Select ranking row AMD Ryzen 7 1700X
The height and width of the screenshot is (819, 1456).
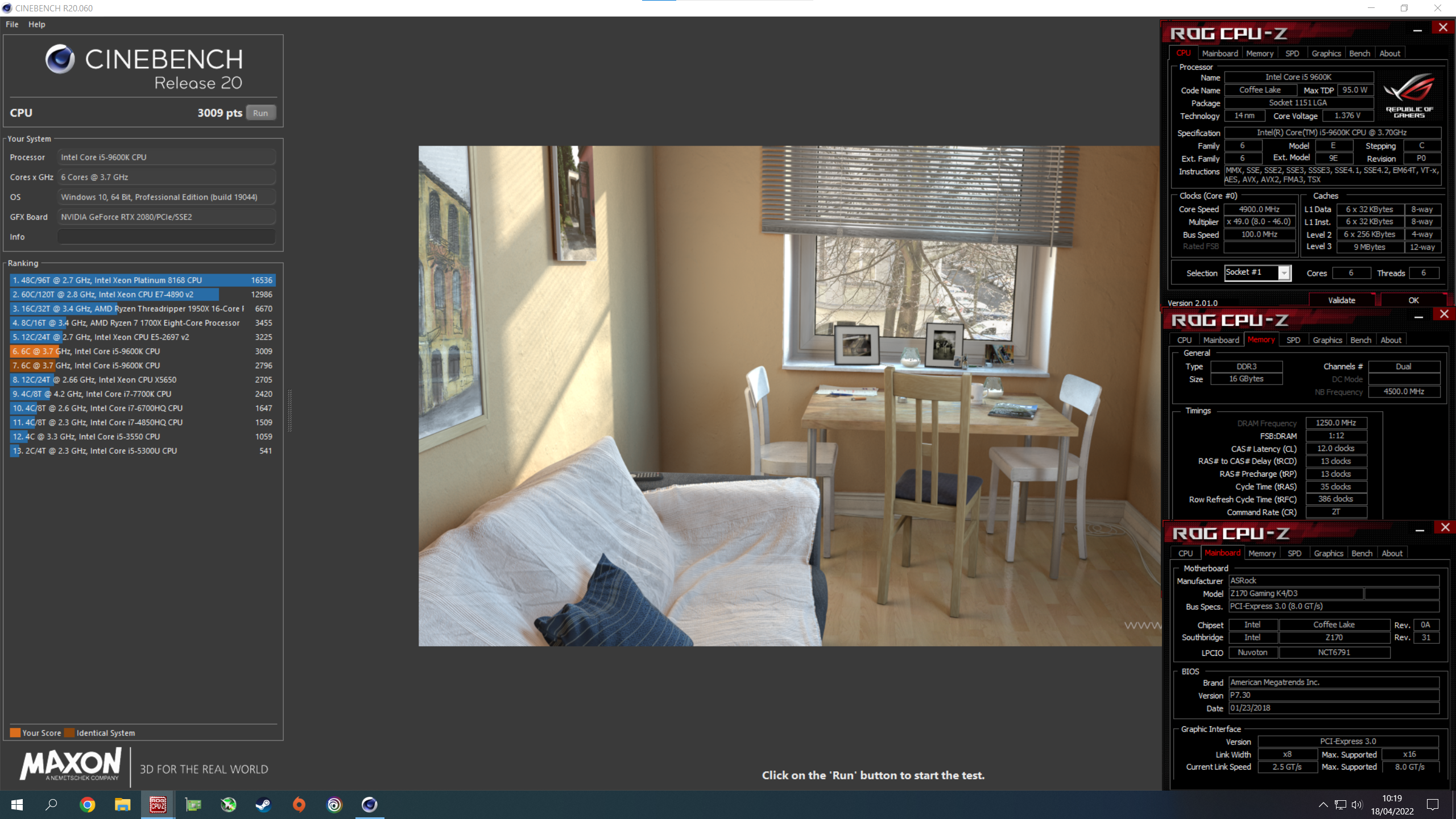pos(143,322)
